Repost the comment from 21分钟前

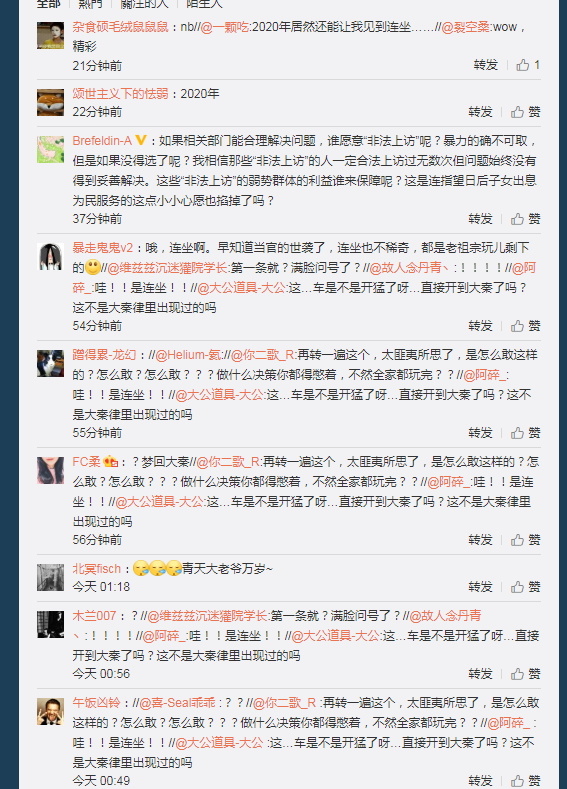[x=485, y=65]
